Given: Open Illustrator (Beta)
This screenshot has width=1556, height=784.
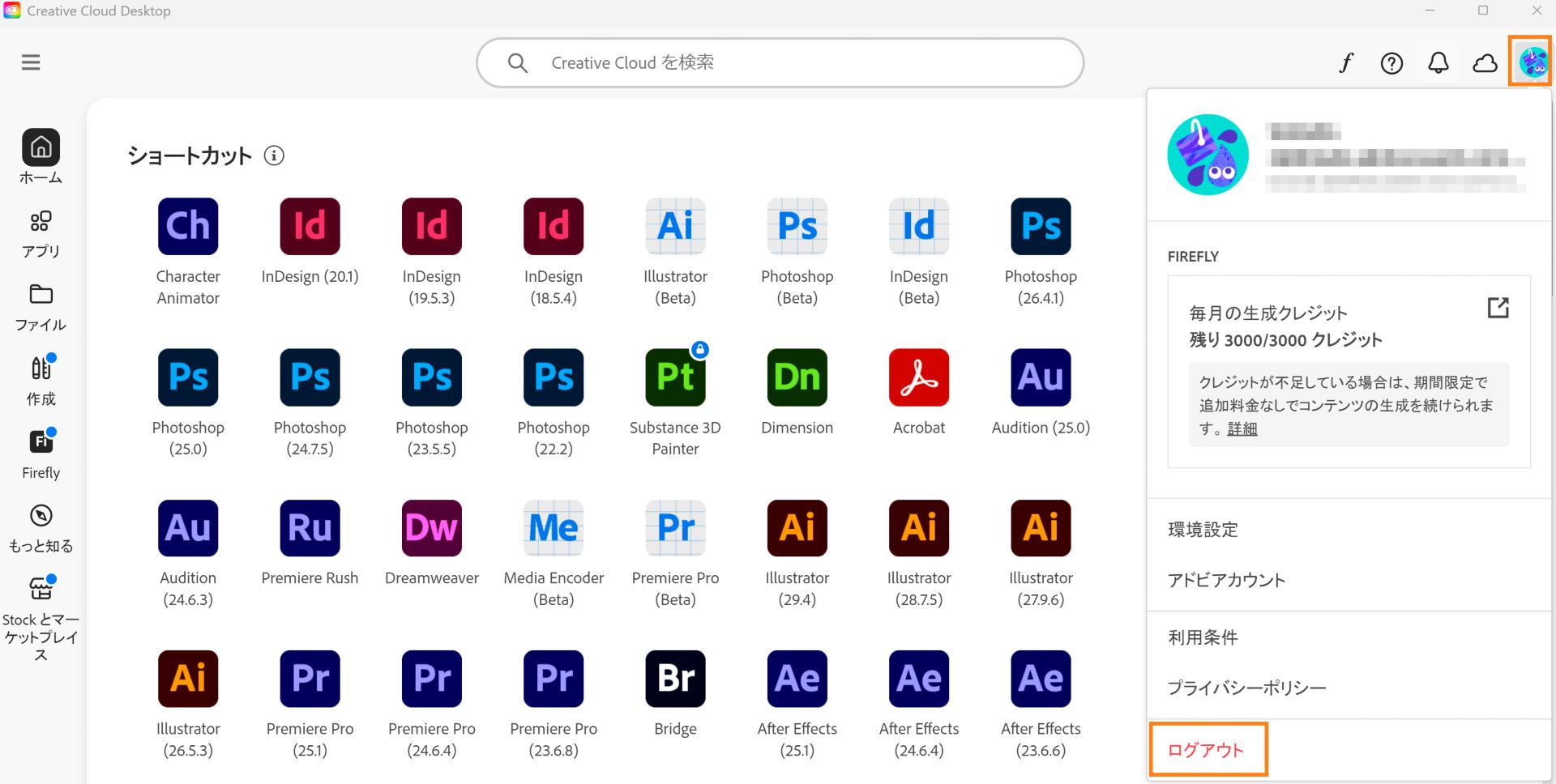Looking at the screenshot, I should pyautogui.click(x=676, y=227).
